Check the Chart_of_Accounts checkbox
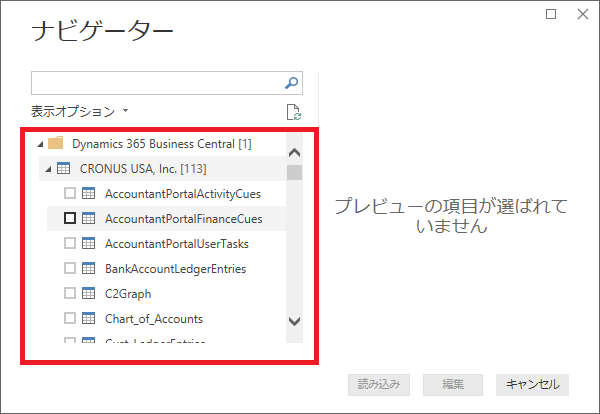600x414 pixels. 70,318
